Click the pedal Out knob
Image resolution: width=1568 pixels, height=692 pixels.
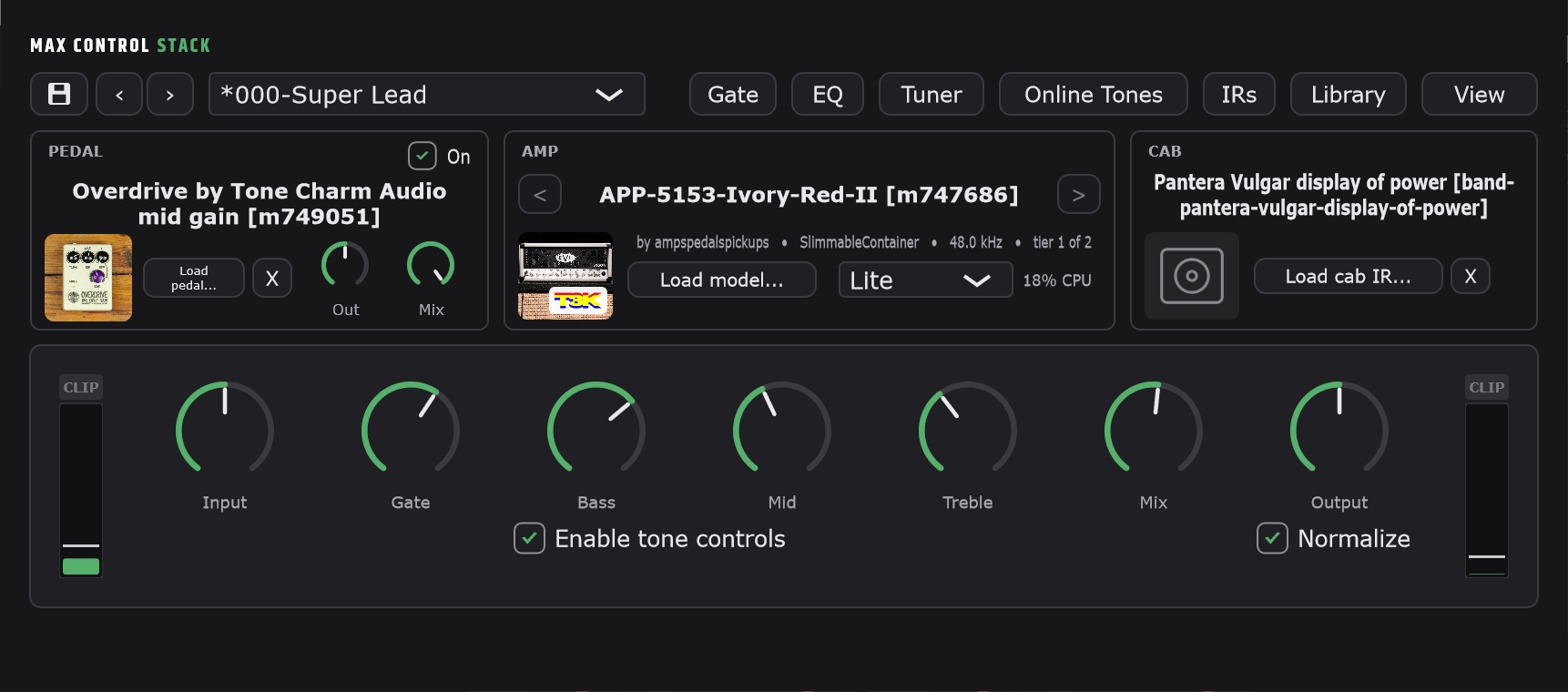[345, 265]
